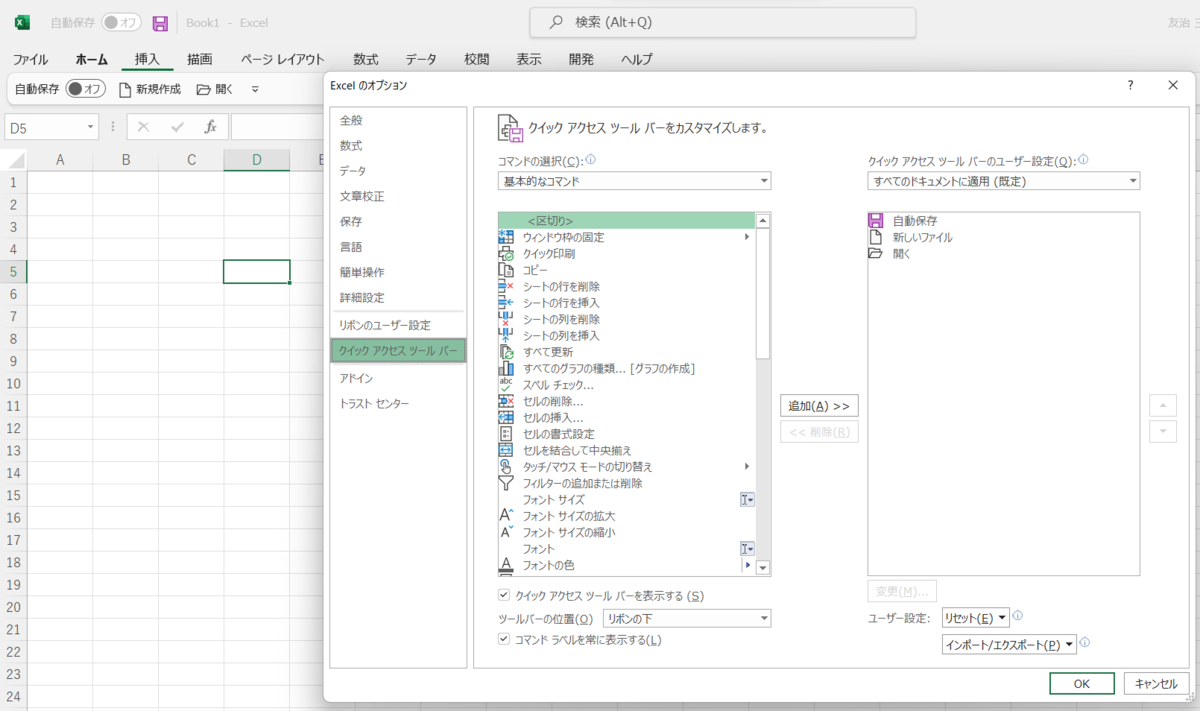Open コマンドの選択 dropdown 基本的なコマンド
The height and width of the screenshot is (711, 1200).
click(634, 181)
